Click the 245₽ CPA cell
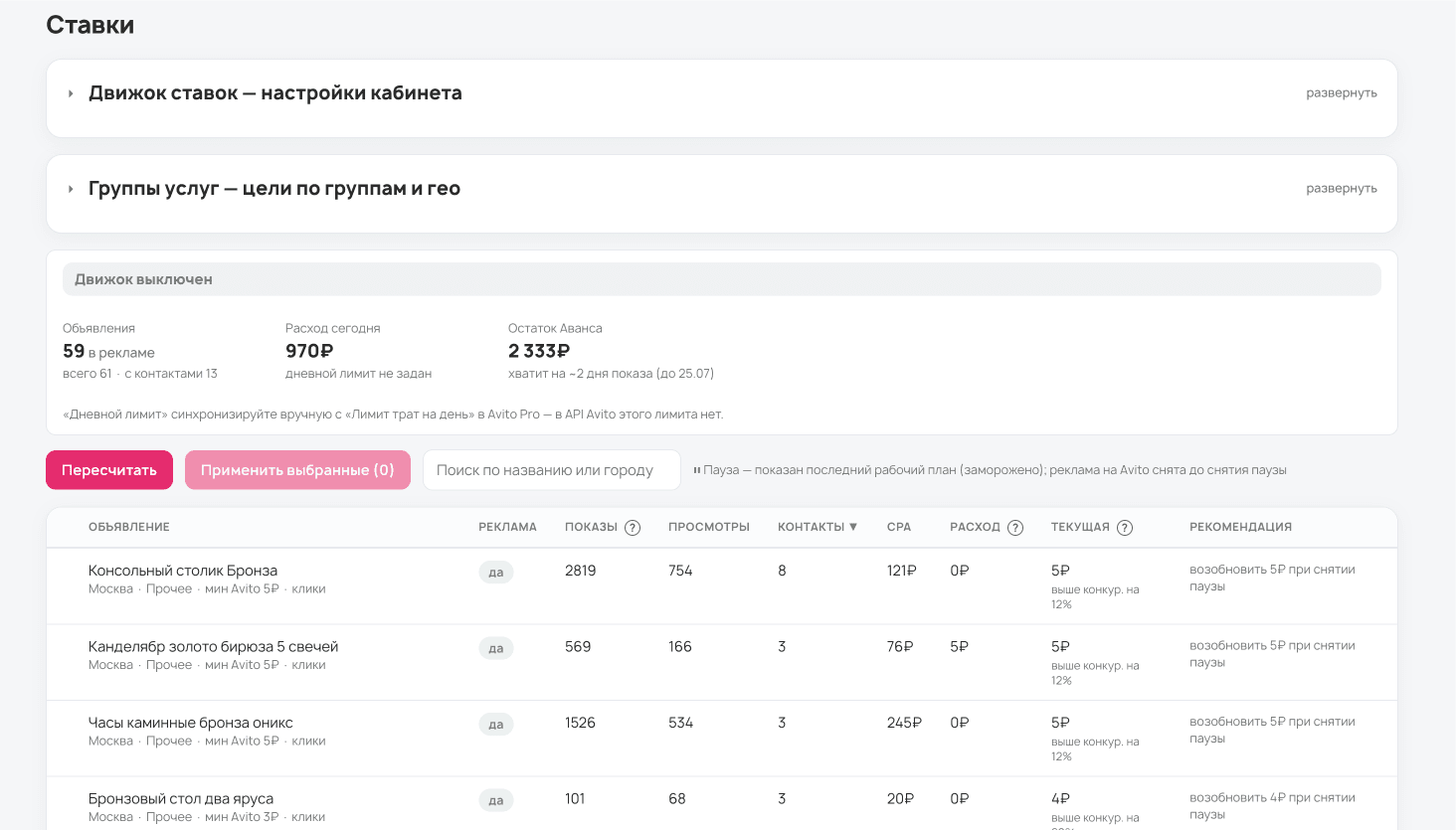The width and height of the screenshot is (1456, 830). (x=904, y=723)
